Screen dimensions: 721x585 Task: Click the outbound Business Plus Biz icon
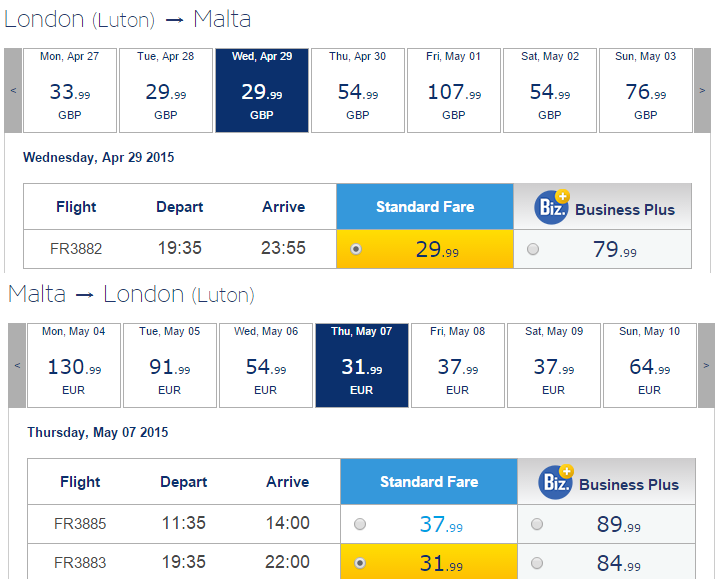552,207
